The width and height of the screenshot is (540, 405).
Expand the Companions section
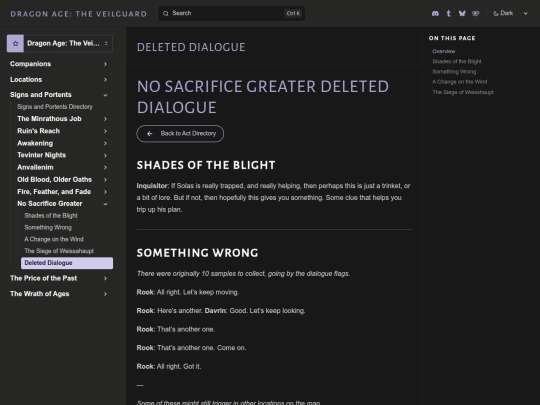pyautogui.click(x=105, y=64)
